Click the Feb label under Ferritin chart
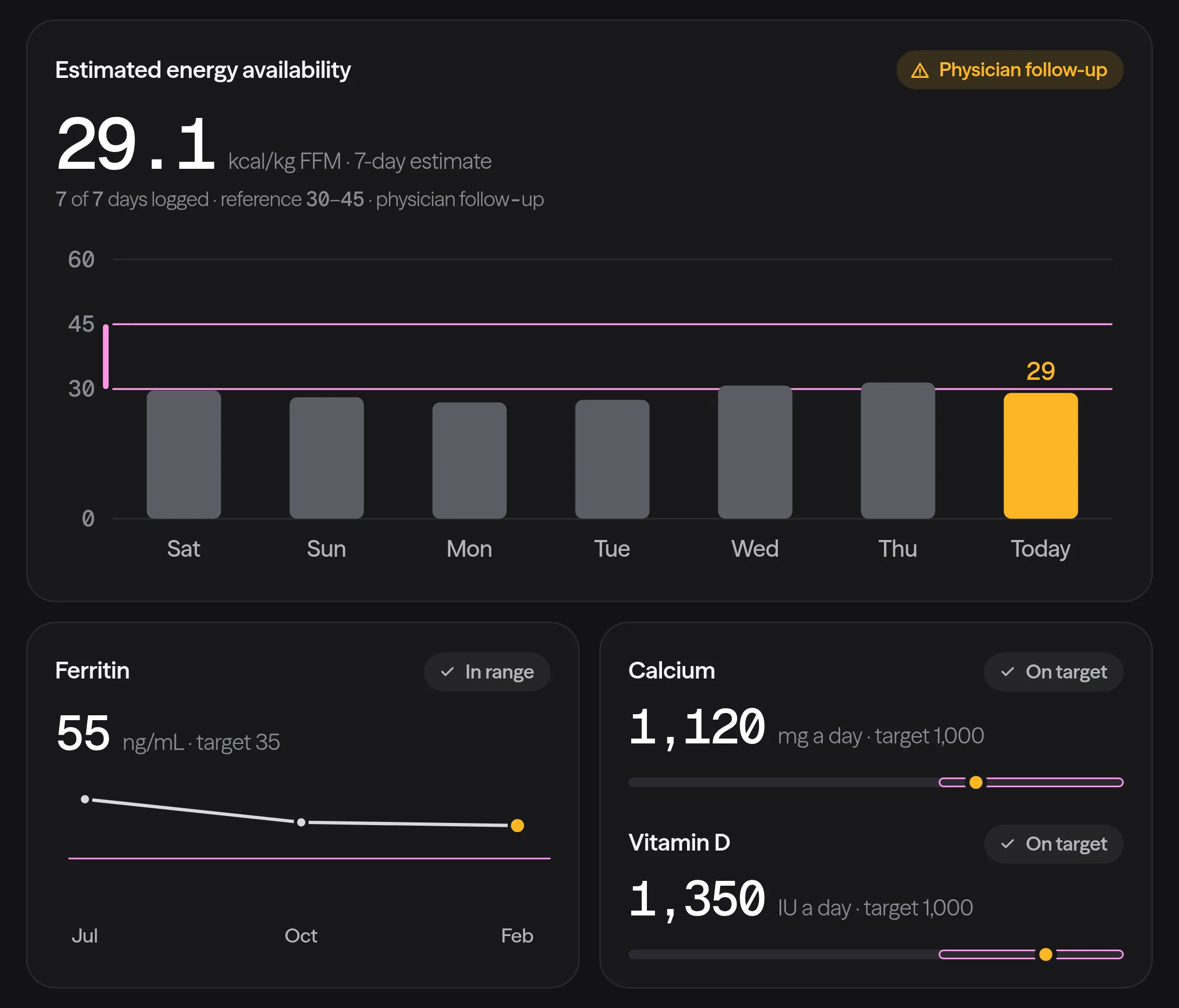This screenshot has height=1008, width=1179. [x=518, y=935]
